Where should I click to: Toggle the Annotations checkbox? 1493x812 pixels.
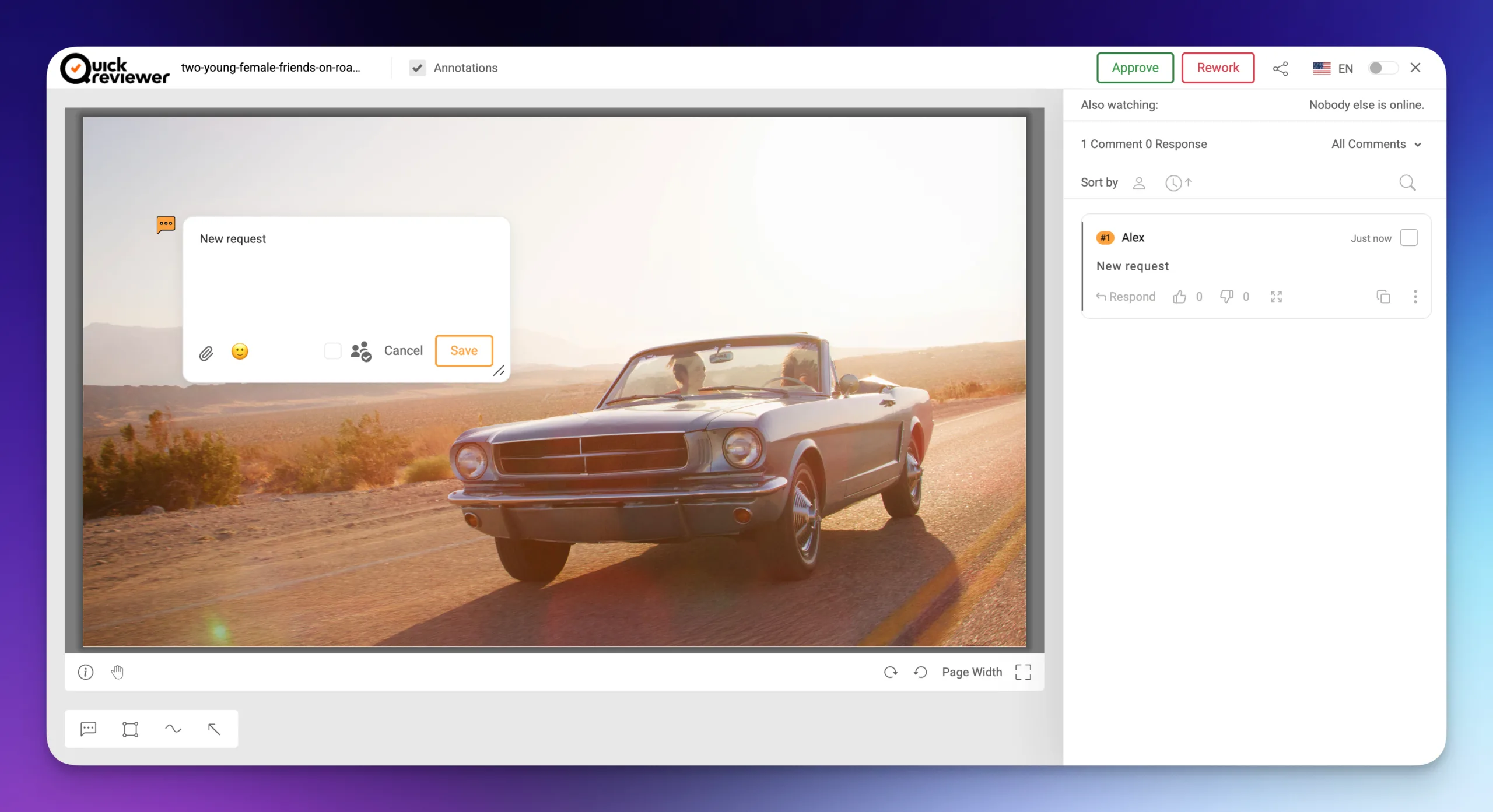click(418, 68)
